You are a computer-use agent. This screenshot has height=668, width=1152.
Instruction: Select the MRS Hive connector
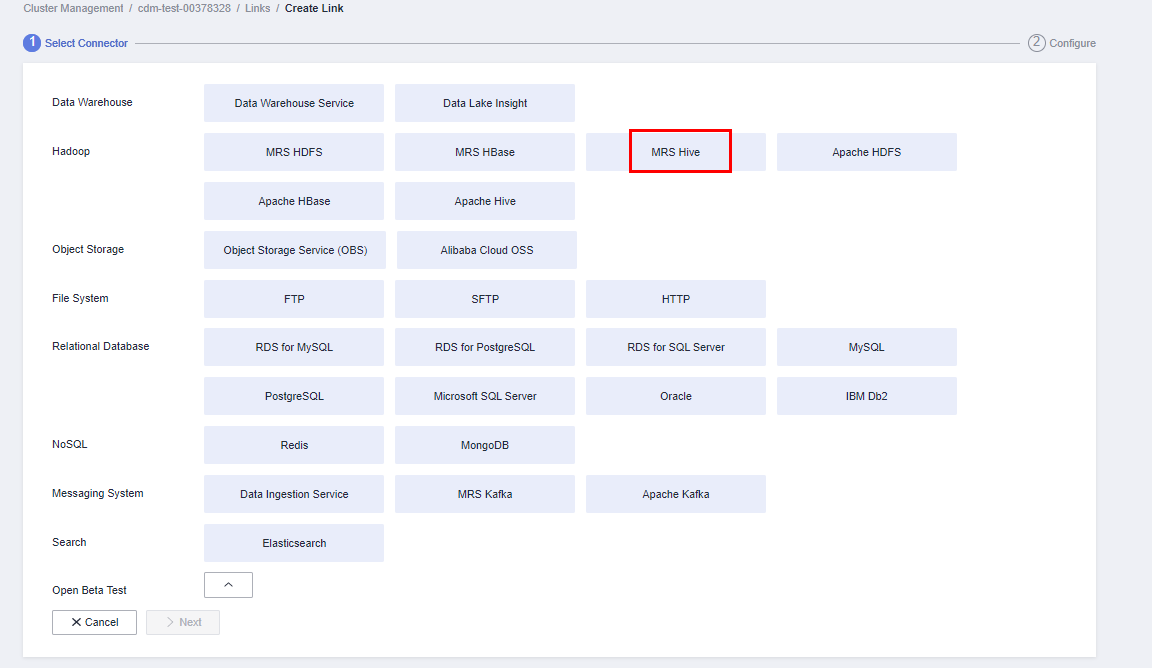pos(676,152)
